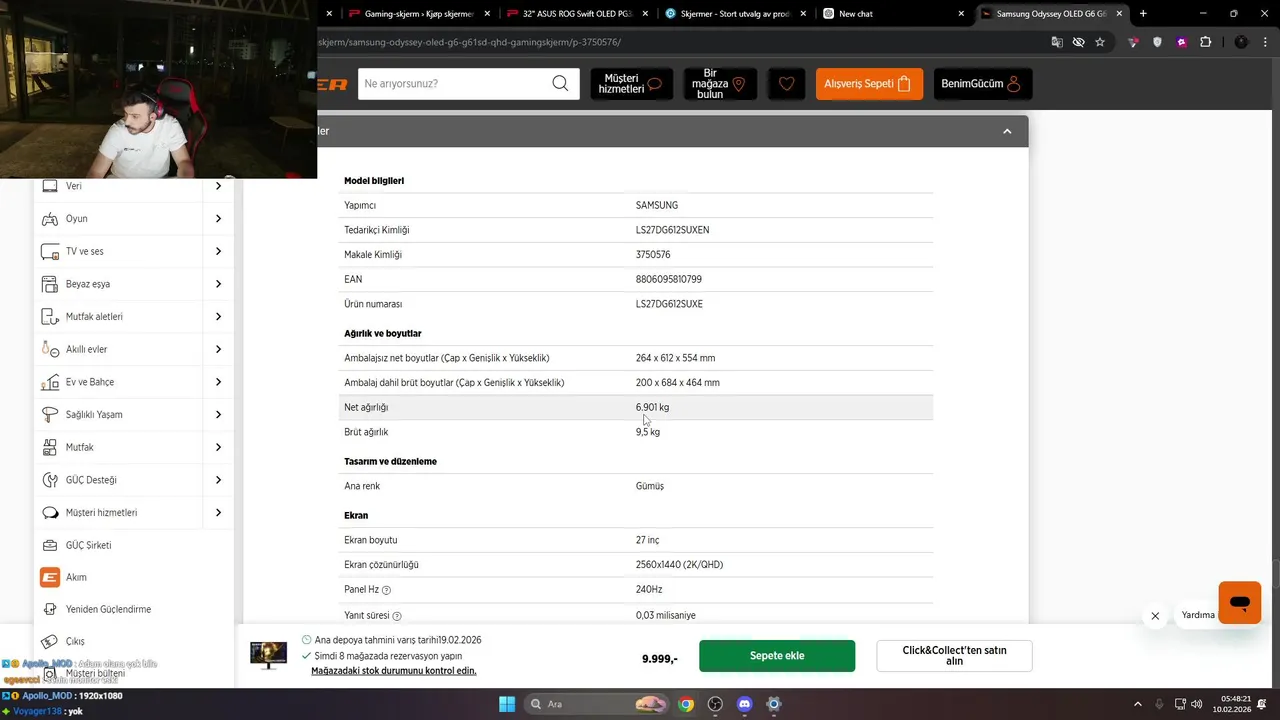Expand the Beyaz eşya category
Viewport: 1280px width, 720px height.
pos(218,284)
